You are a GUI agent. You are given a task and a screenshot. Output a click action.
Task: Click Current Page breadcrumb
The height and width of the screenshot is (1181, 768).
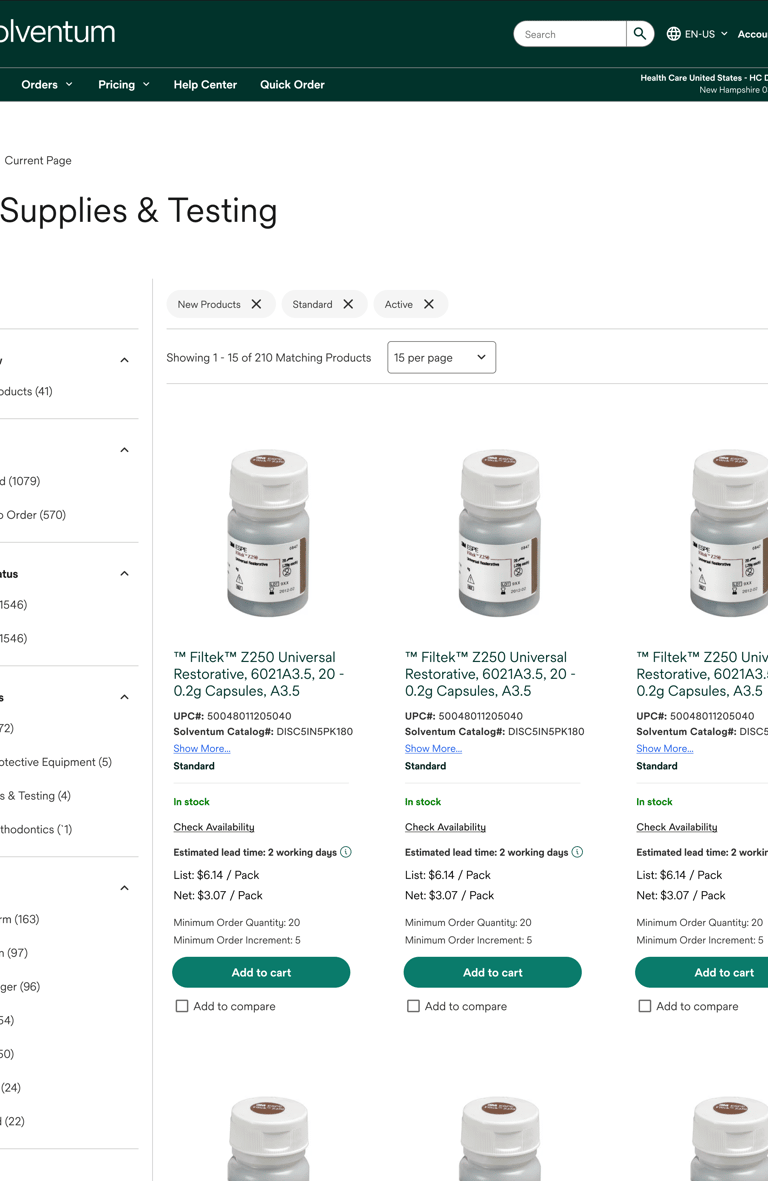pos(38,160)
